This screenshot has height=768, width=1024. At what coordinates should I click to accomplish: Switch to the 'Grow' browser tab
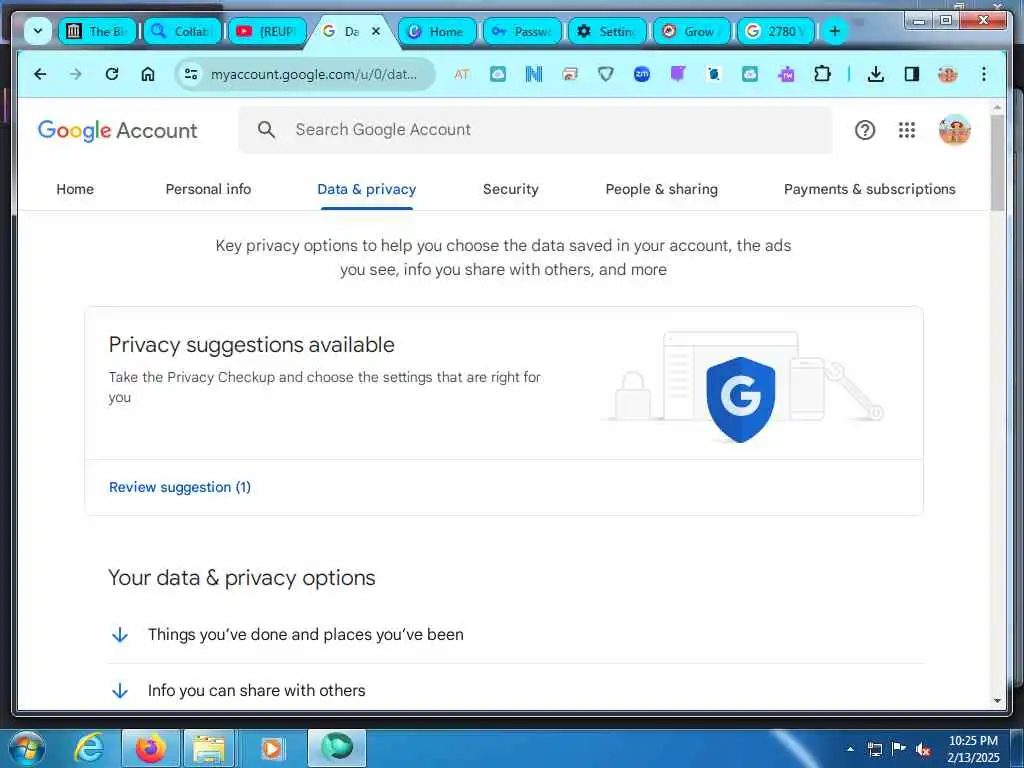coord(692,31)
